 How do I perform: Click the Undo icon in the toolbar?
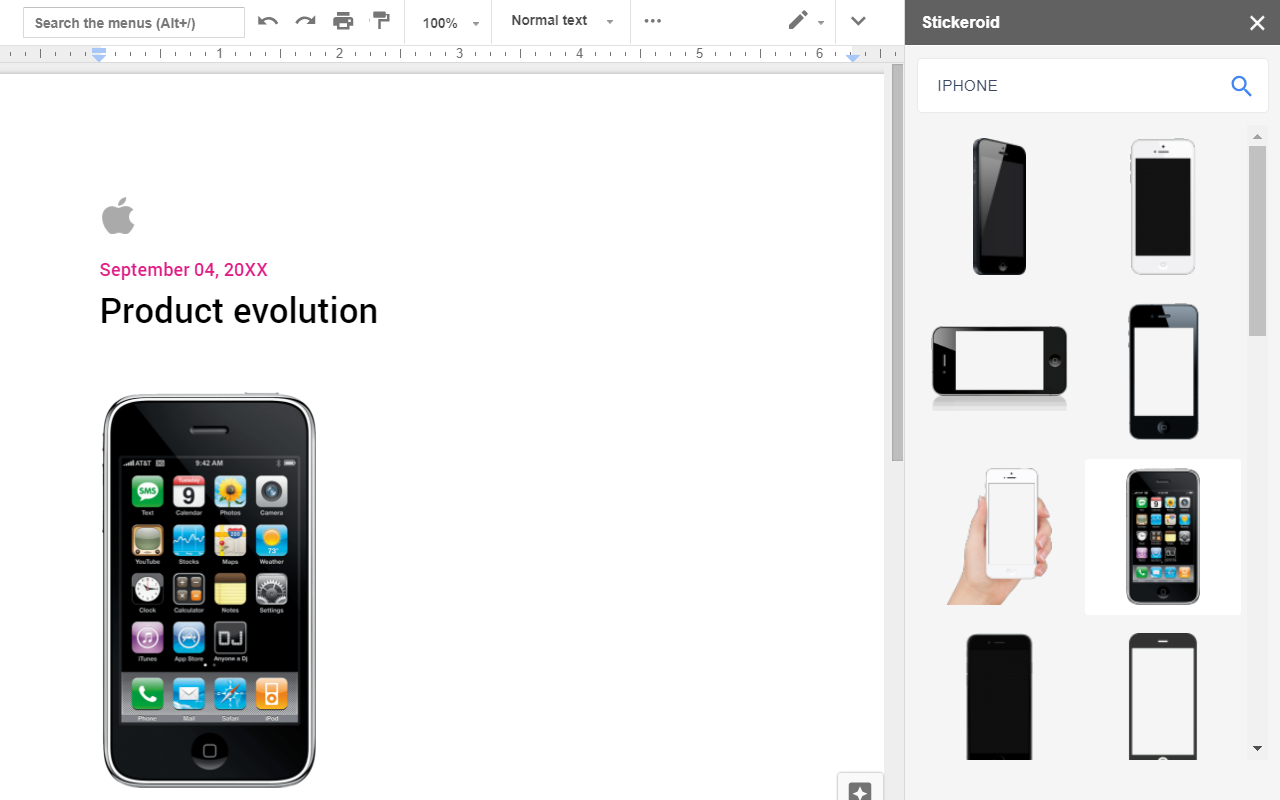point(268,20)
